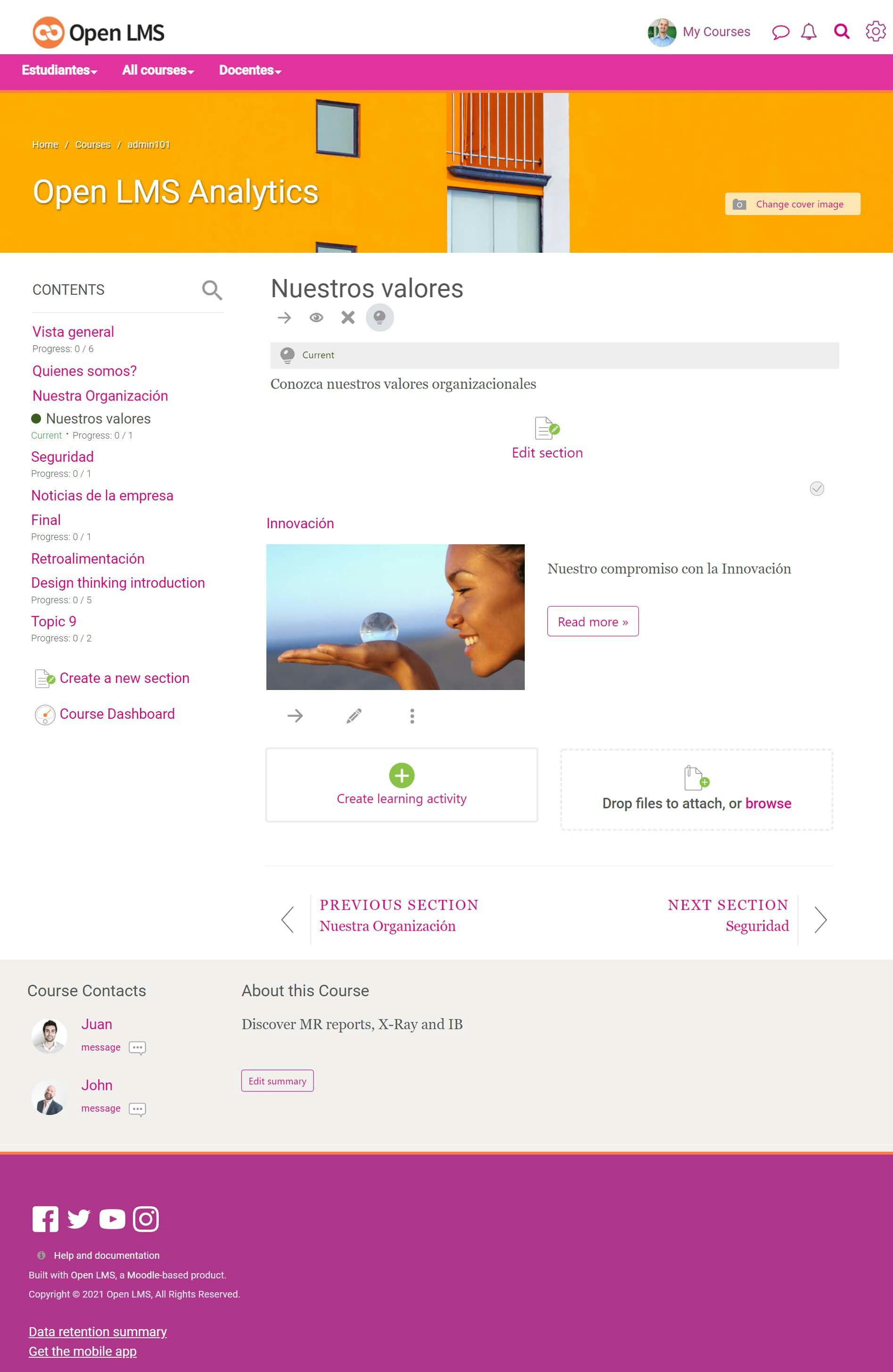Click the magnifier search icon in header

(842, 31)
